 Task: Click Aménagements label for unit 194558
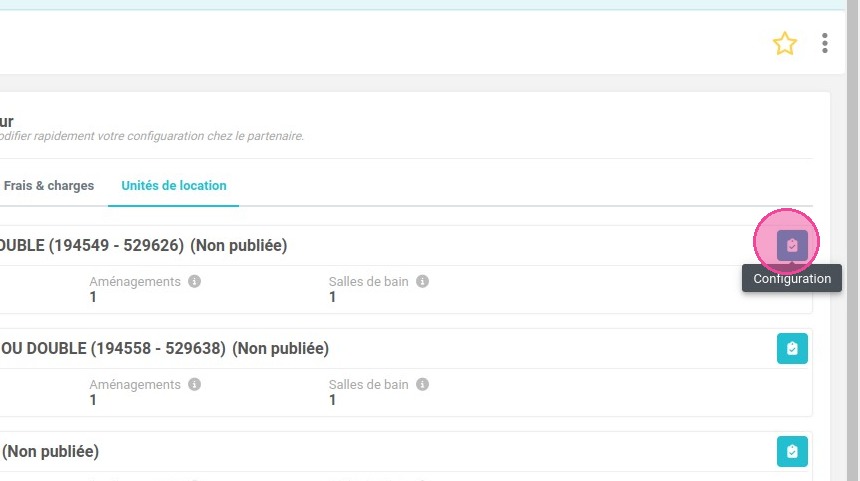tap(135, 384)
